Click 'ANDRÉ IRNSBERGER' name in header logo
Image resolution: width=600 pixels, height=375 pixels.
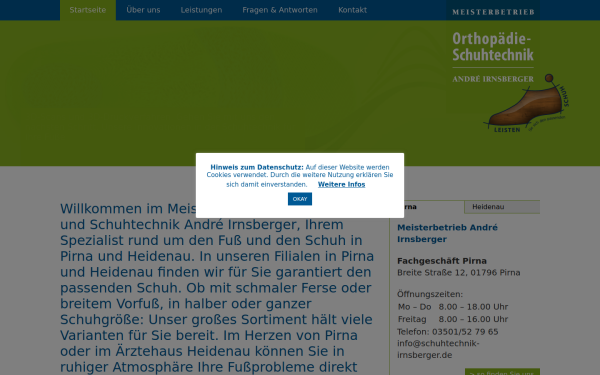click(493, 79)
